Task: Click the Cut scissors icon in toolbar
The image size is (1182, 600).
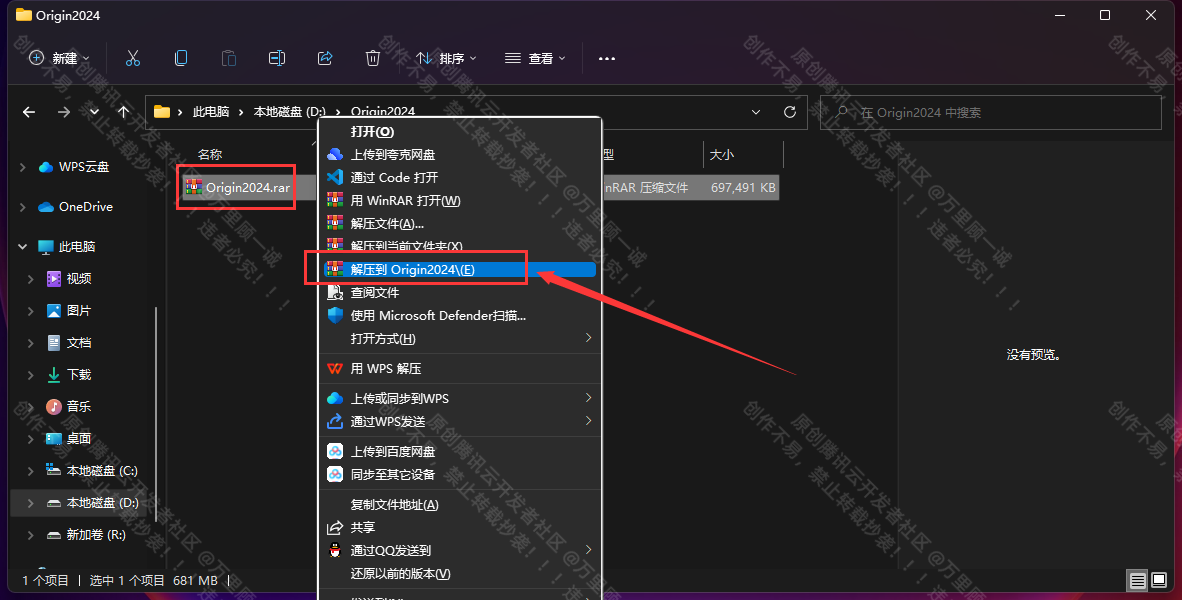Action: [x=133, y=58]
